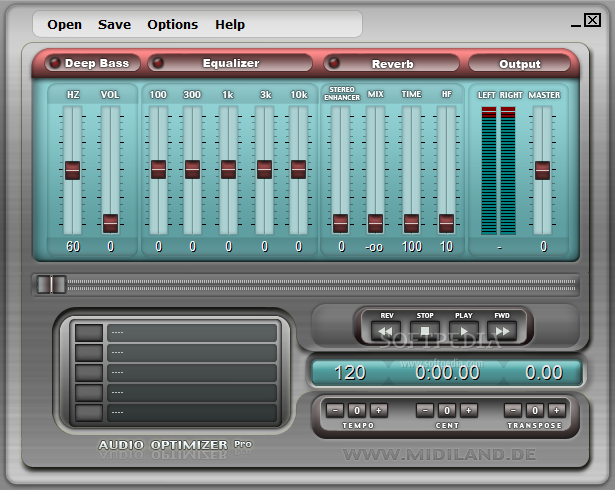Click the RIGHT output level meter
Image resolution: width=615 pixels, height=490 pixels.
click(x=508, y=171)
